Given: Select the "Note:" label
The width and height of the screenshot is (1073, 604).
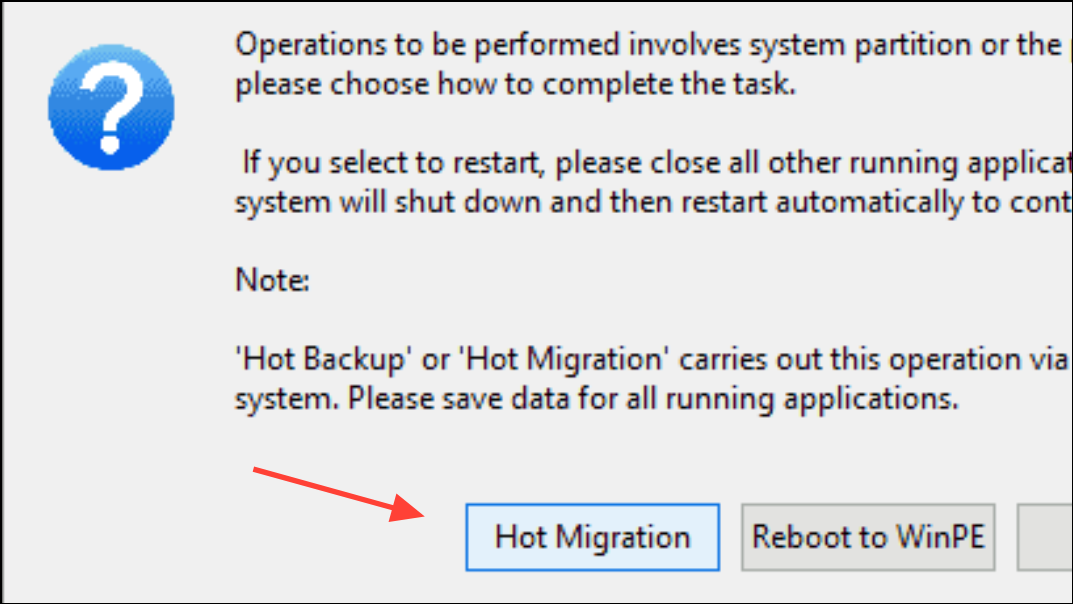Looking at the screenshot, I should pyautogui.click(x=272, y=280).
